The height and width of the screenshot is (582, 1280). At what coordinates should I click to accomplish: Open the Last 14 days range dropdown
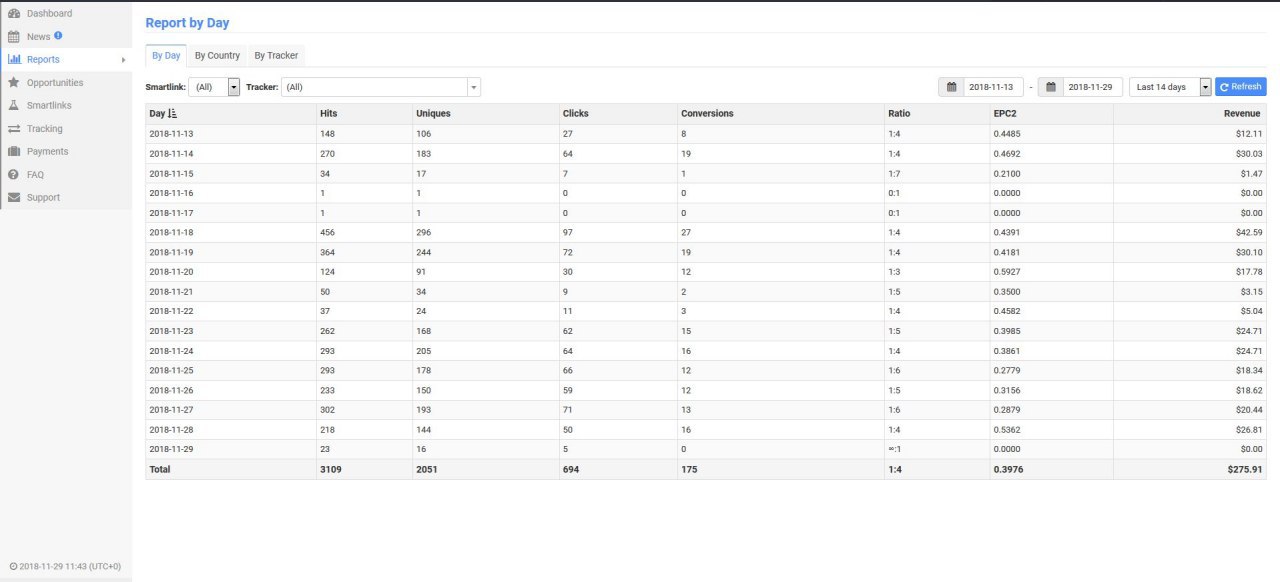[1205, 87]
